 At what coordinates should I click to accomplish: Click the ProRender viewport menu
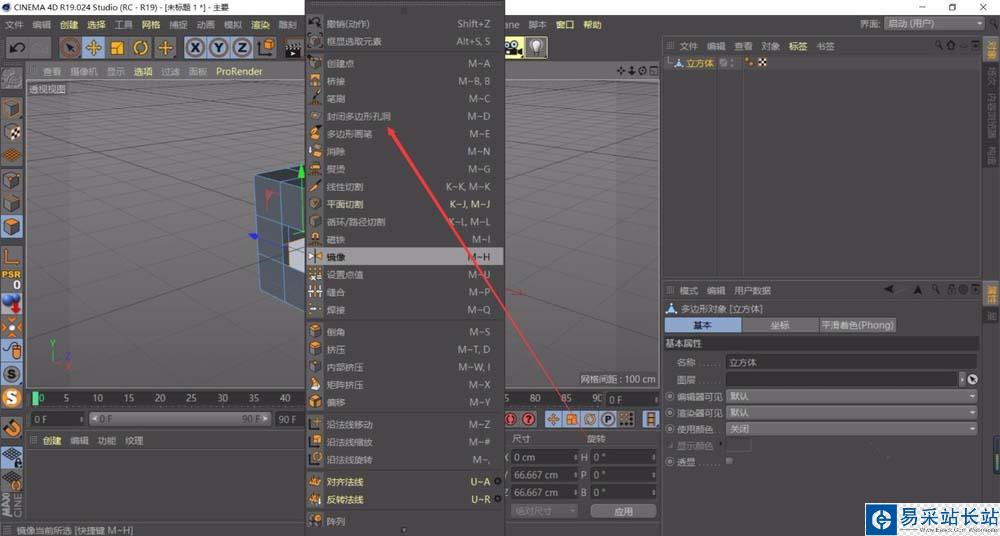(239, 71)
